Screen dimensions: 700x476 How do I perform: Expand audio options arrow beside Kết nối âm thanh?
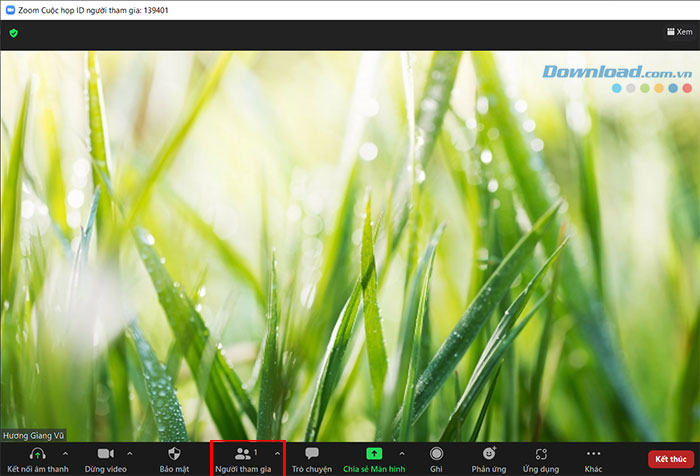[x=66, y=453]
